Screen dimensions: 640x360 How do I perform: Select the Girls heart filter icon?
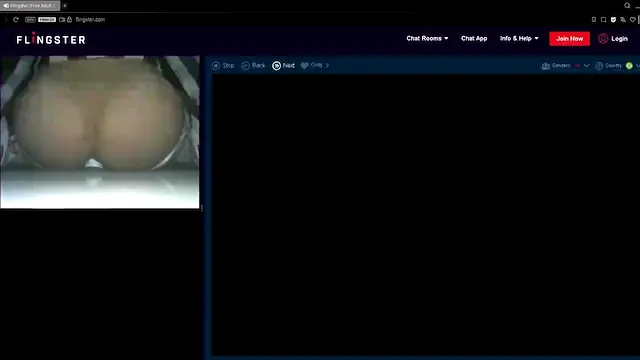(x=304, y=65)
